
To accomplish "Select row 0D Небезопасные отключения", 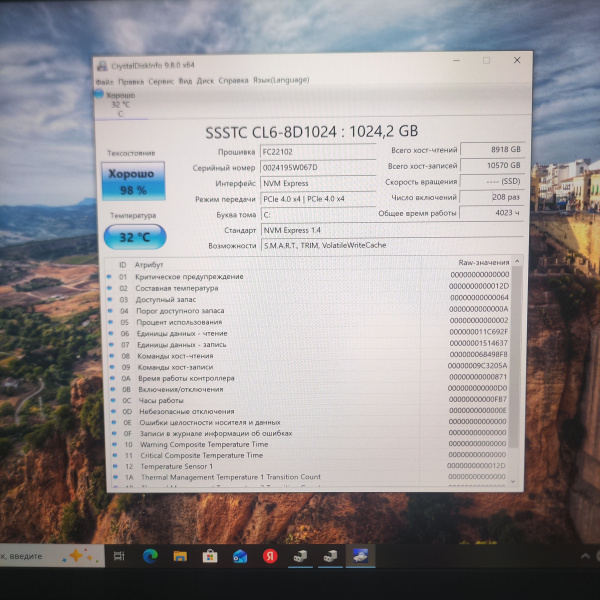I will point(310,411).
